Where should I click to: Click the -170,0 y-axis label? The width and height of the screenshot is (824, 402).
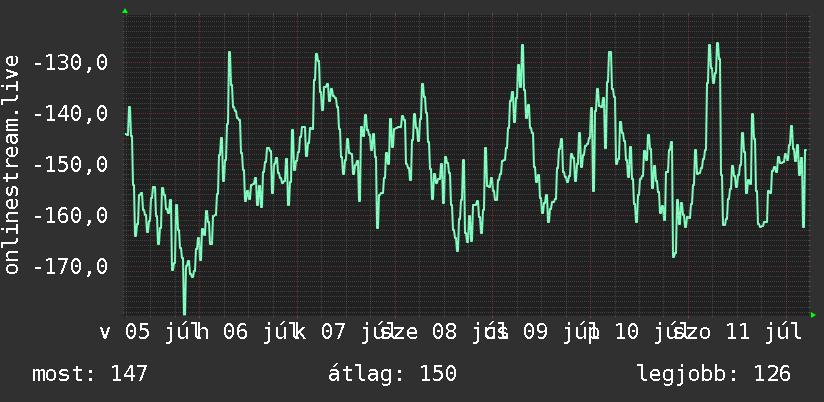[x=70, y=266]
